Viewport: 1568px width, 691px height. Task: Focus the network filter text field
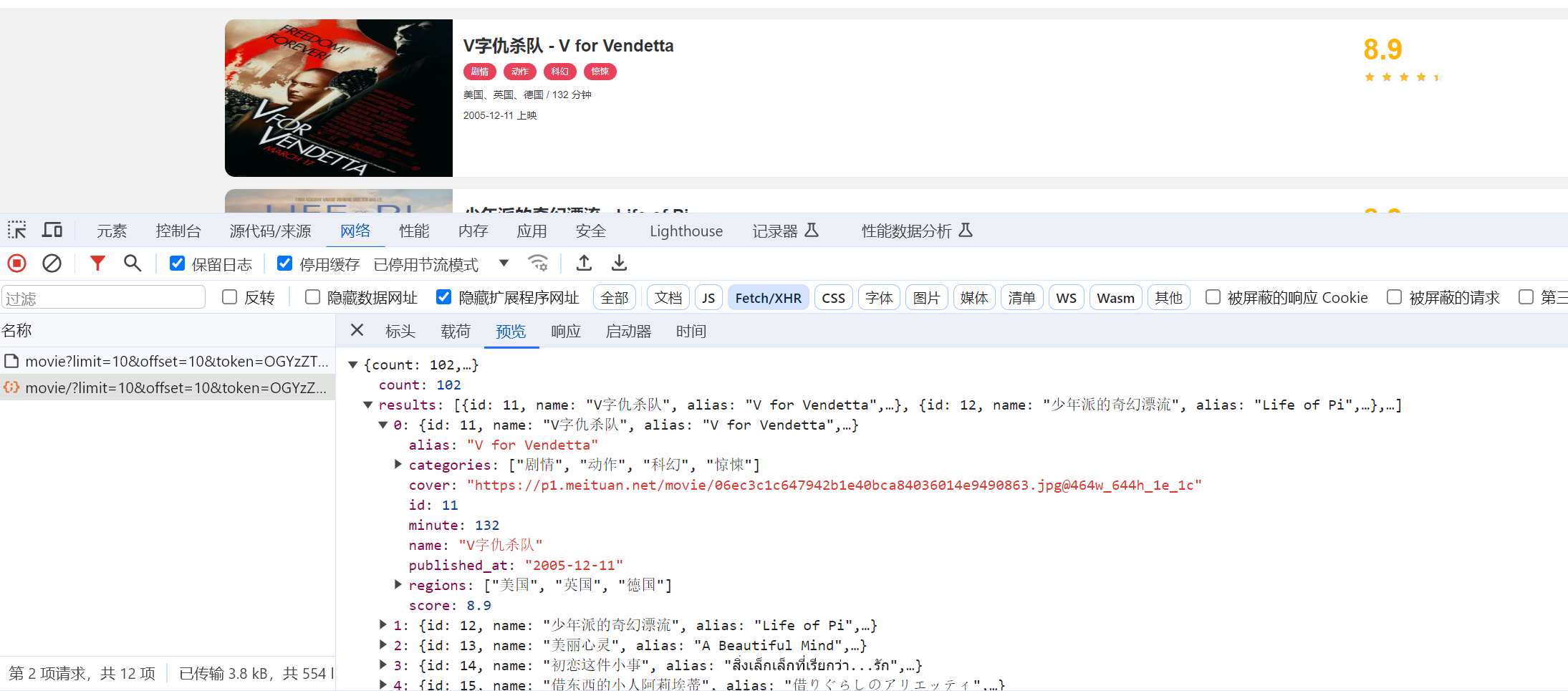104,297
